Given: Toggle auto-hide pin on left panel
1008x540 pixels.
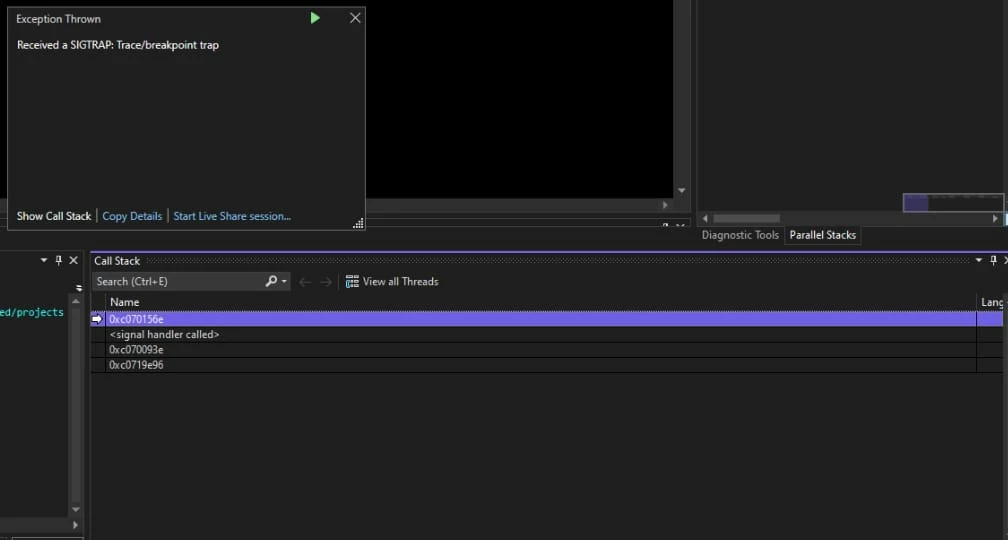Looking at the screenshot, I should click(x=58, y=260).
